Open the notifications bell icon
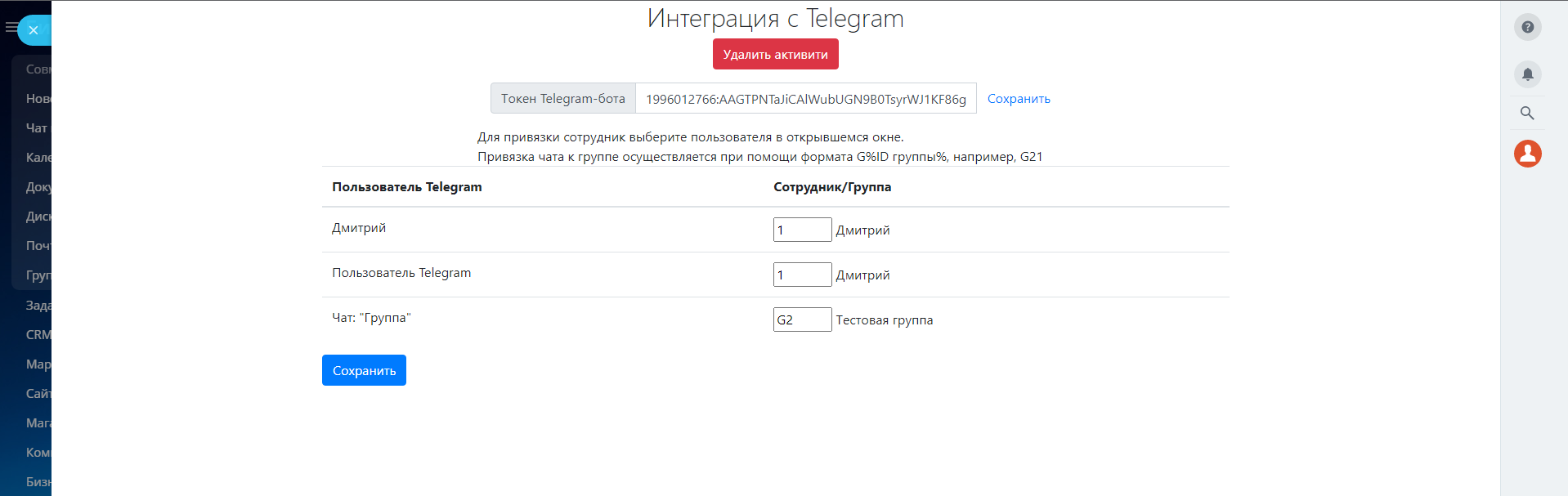 coord(1527,74)
